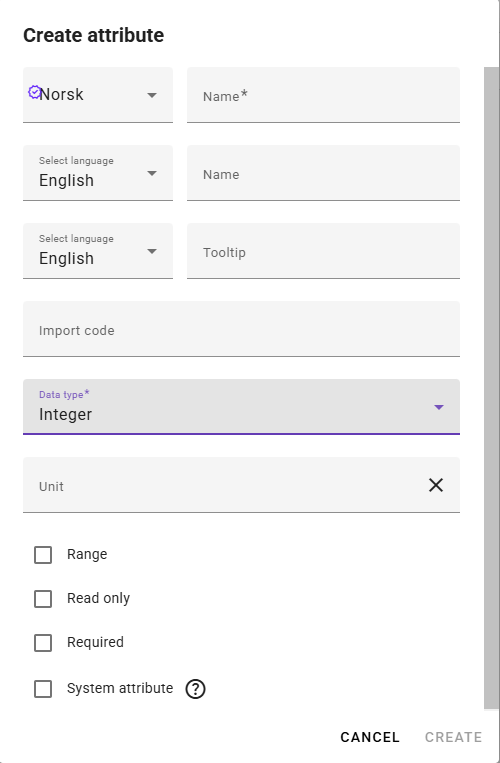Toggle the System attribute checkbox

pos(43,689)
